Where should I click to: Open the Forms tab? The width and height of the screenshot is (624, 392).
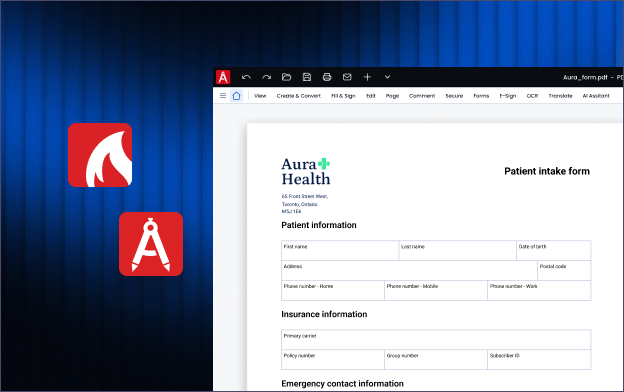481,96
